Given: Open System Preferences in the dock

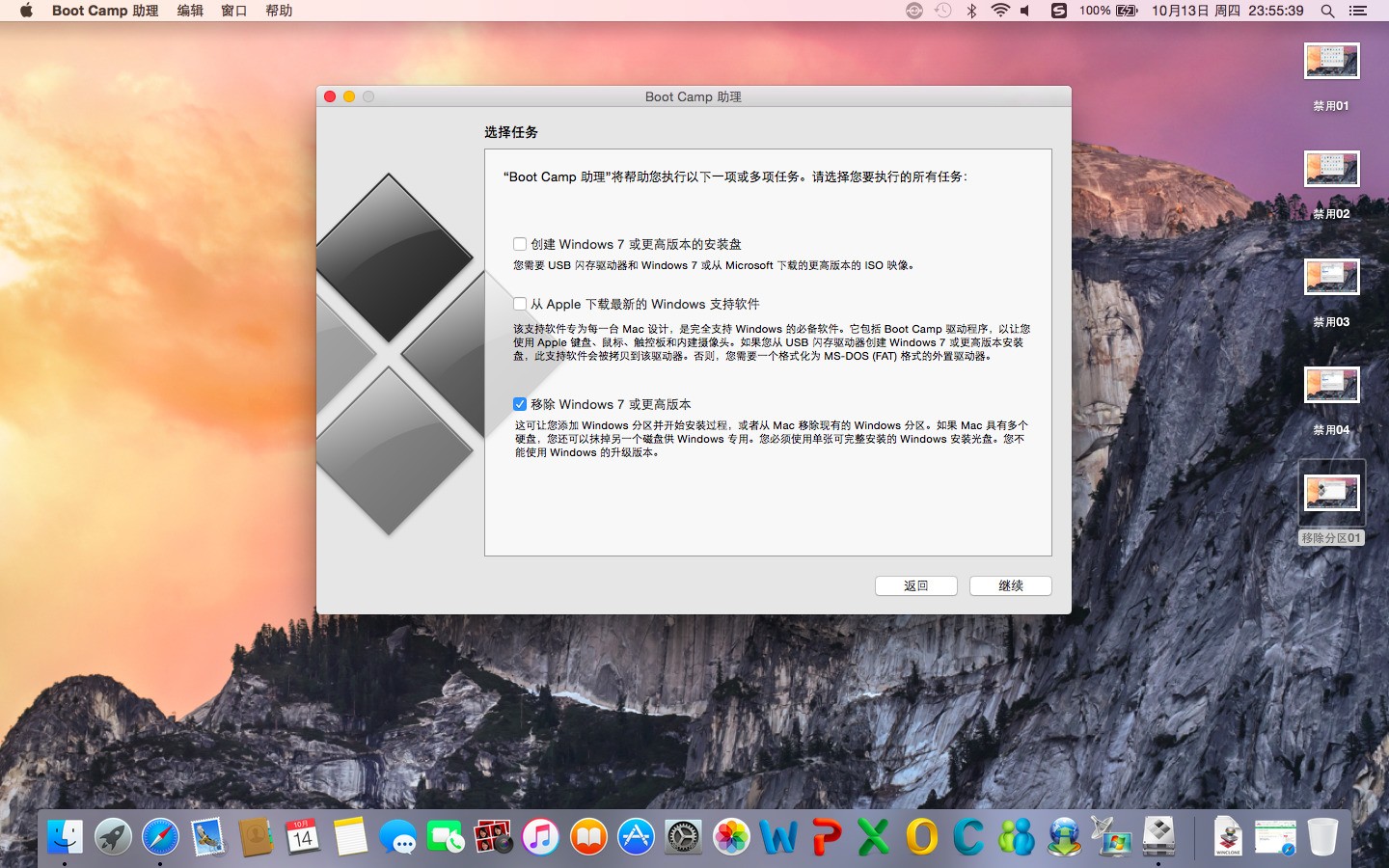Looking at the screenshot, I should [683, 836].
